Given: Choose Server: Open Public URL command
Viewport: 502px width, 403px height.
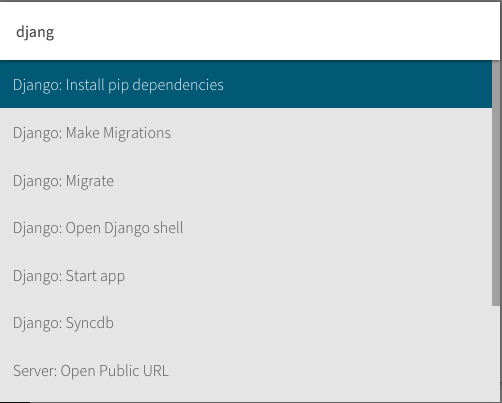Looking at the screenshot, I should click(246, 371).
